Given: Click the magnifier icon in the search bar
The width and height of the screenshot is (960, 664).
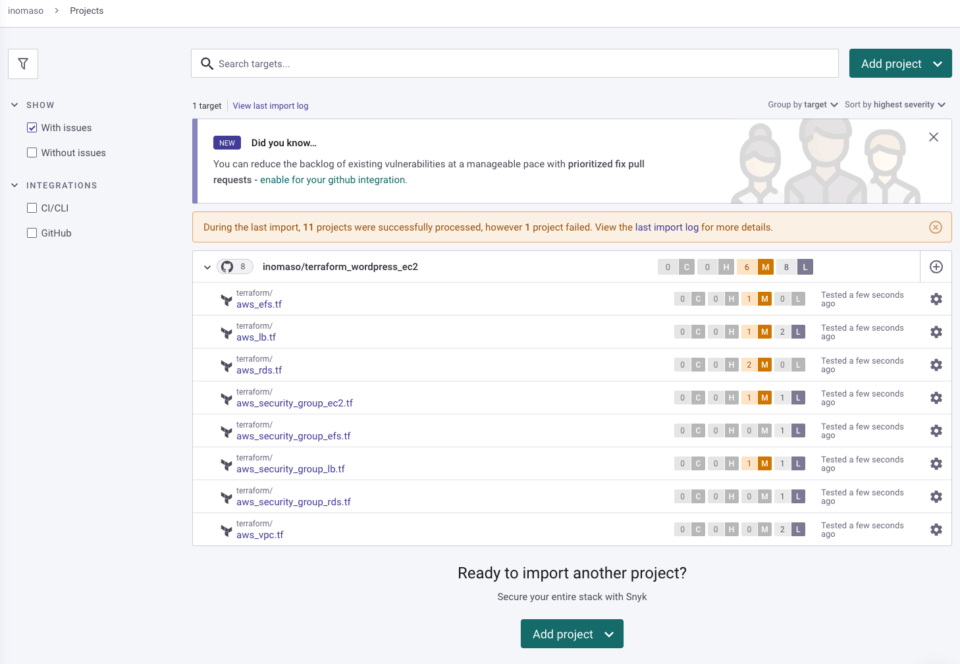Looking at the screenshot, I should [207, 63].
